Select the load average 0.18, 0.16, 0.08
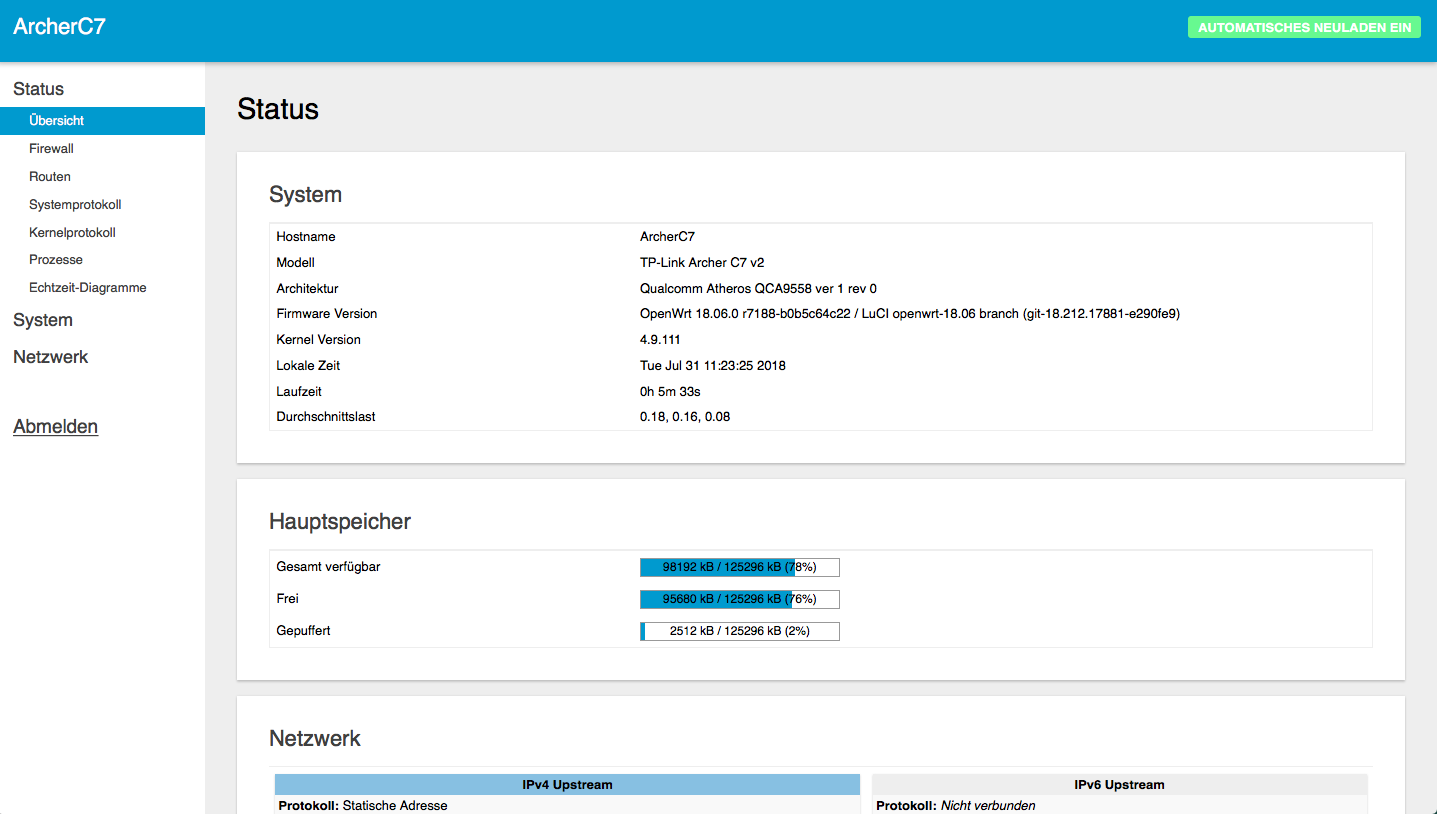 point(685,417)
